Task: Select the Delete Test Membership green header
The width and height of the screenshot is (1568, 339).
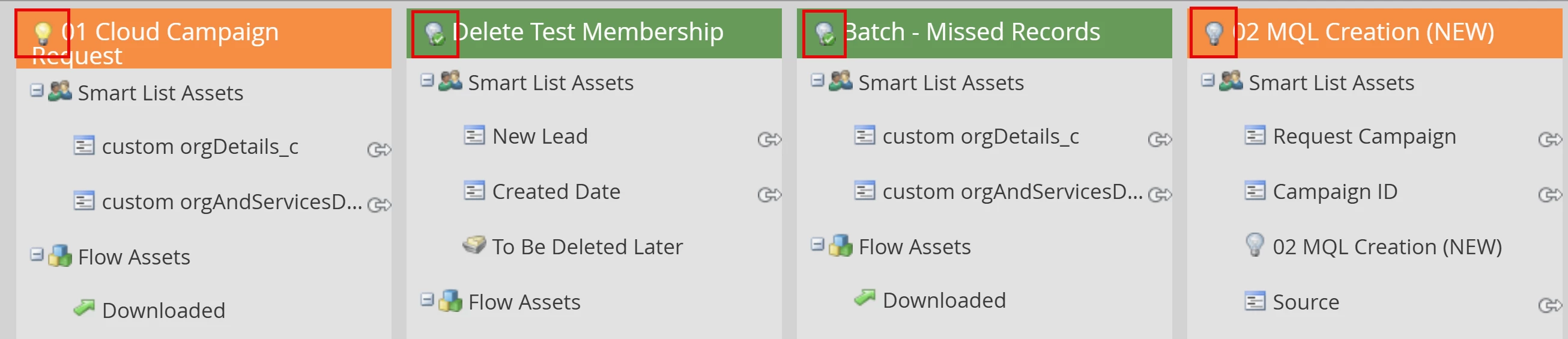Action: tap(594, 34)
